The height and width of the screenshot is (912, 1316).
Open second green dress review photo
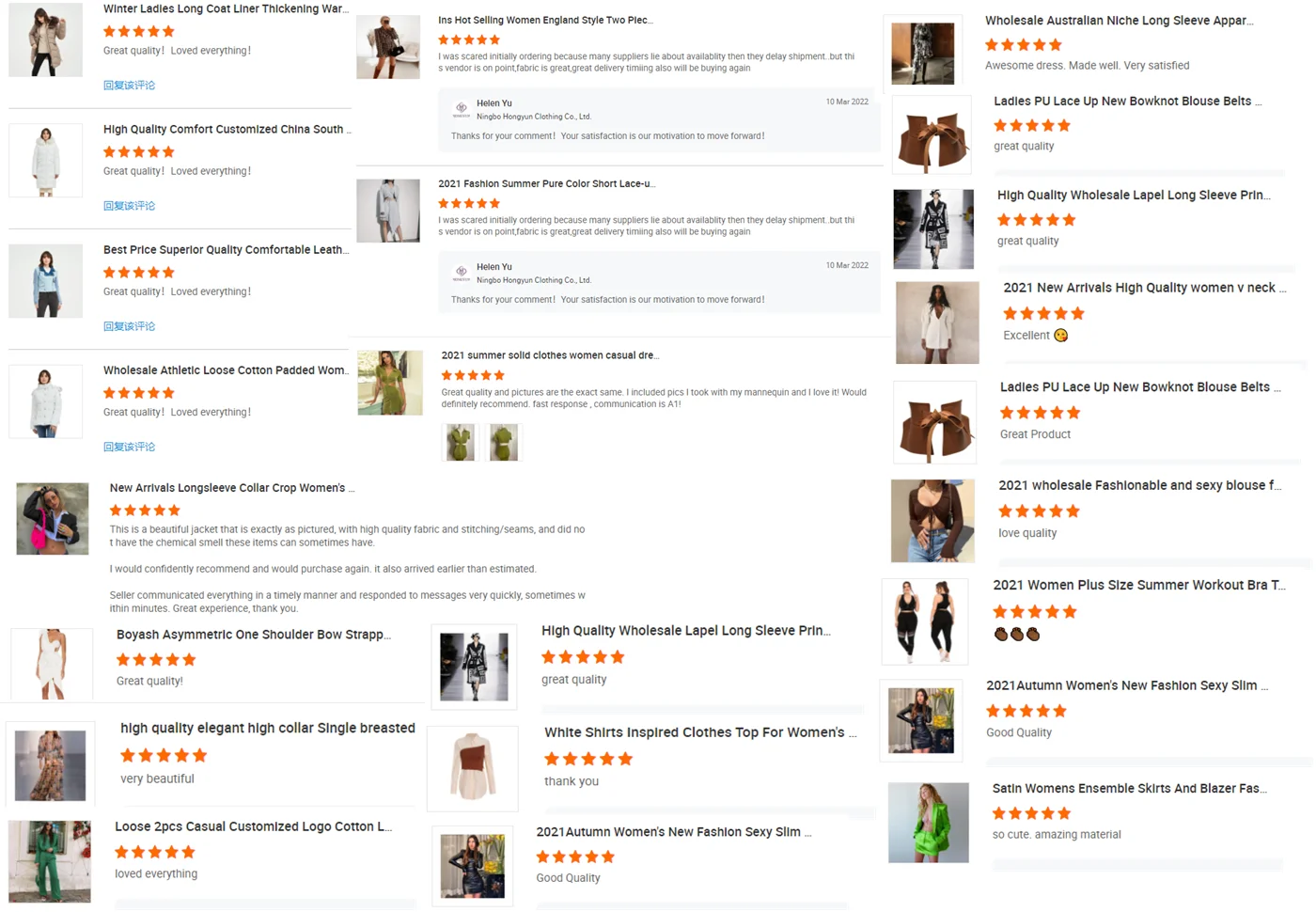(504, 442)
